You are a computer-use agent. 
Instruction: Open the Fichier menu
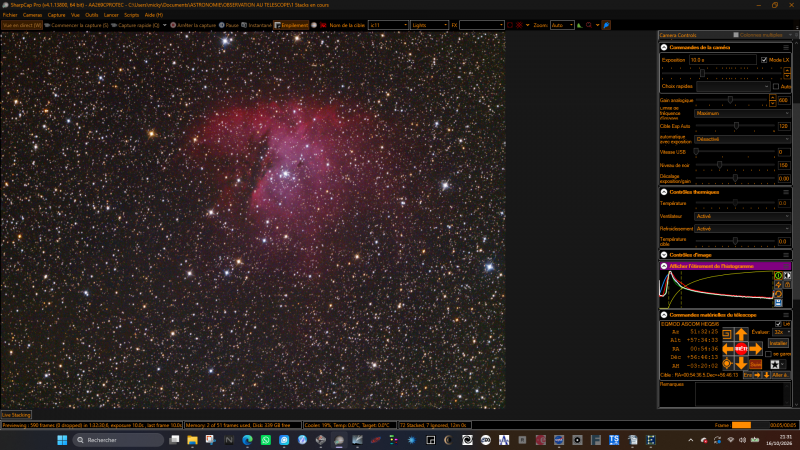tap(10, 15)
